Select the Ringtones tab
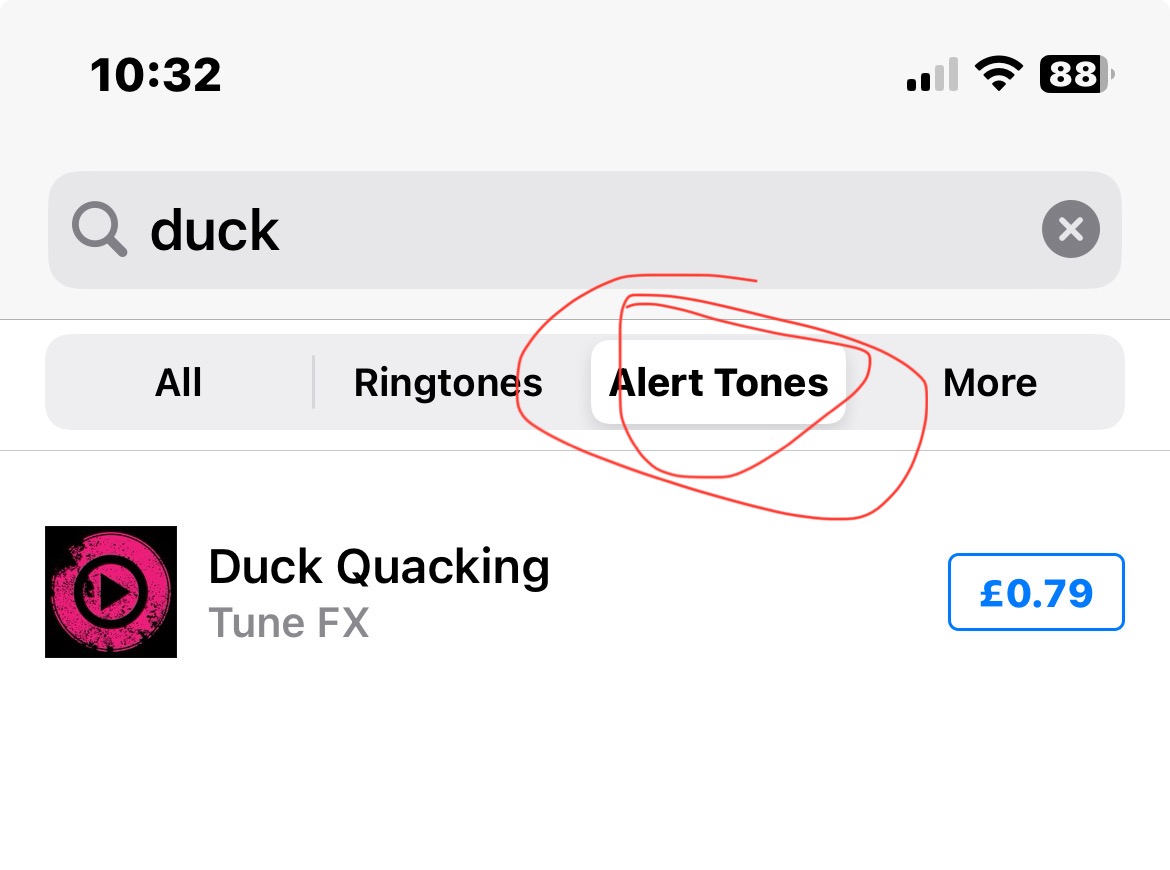 (448, 383)
